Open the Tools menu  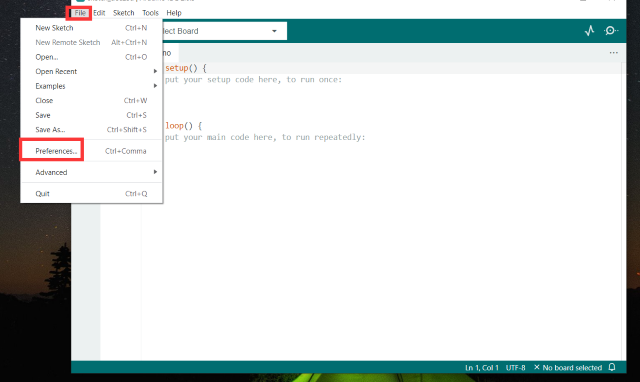tap(150, 13)
